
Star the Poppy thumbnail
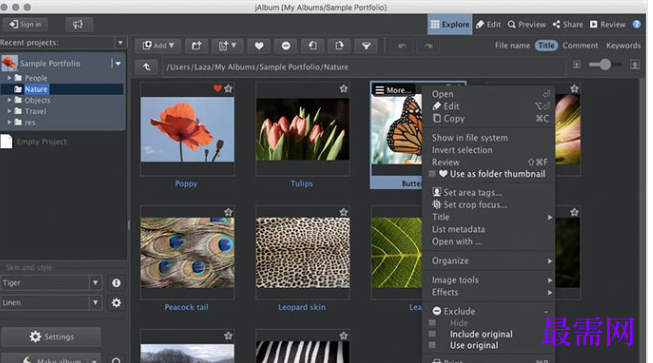(228, 88)
